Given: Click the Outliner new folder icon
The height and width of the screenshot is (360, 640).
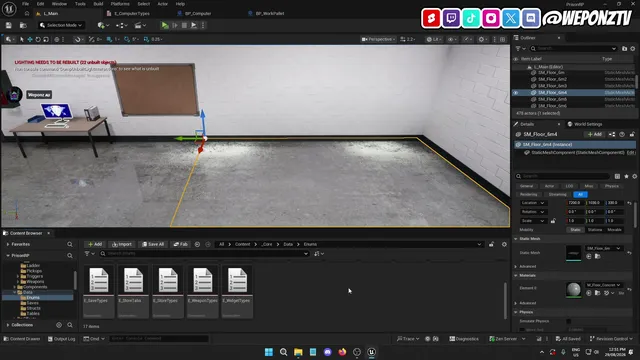Looking at the screenshot, I should click(624, 49).
